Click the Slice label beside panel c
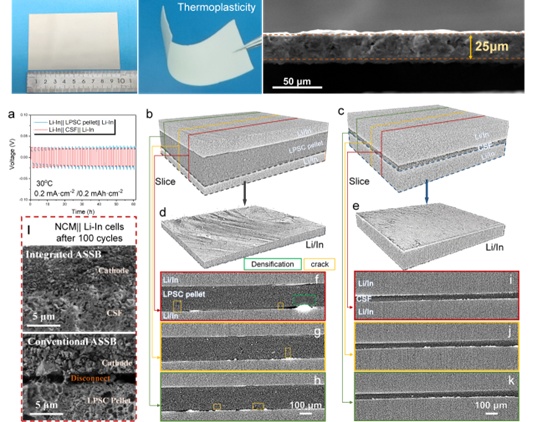 359,182
